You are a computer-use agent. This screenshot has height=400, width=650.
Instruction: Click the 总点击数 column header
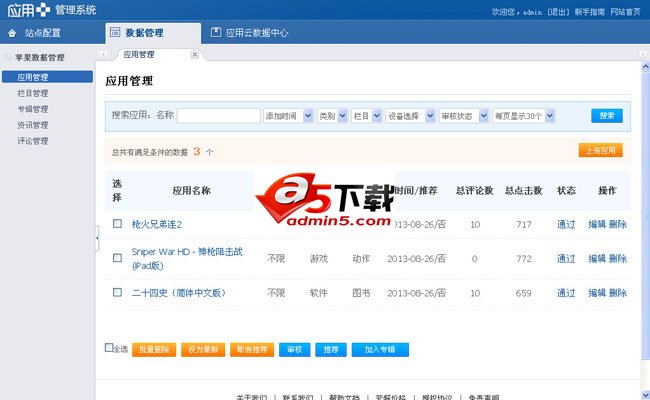click(524, 191)
